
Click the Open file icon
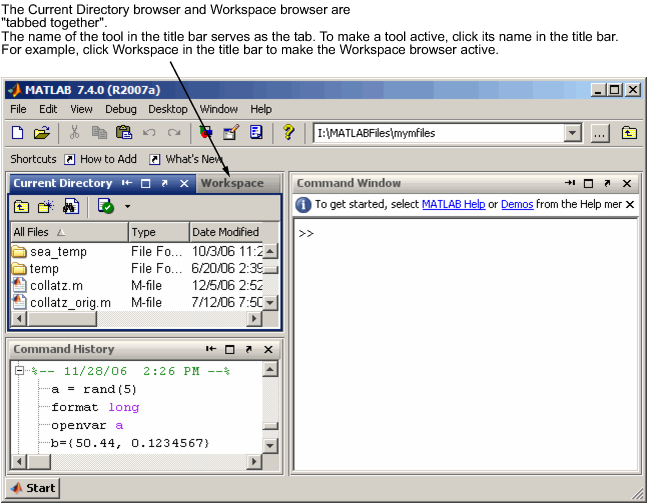tap(41, 132)
